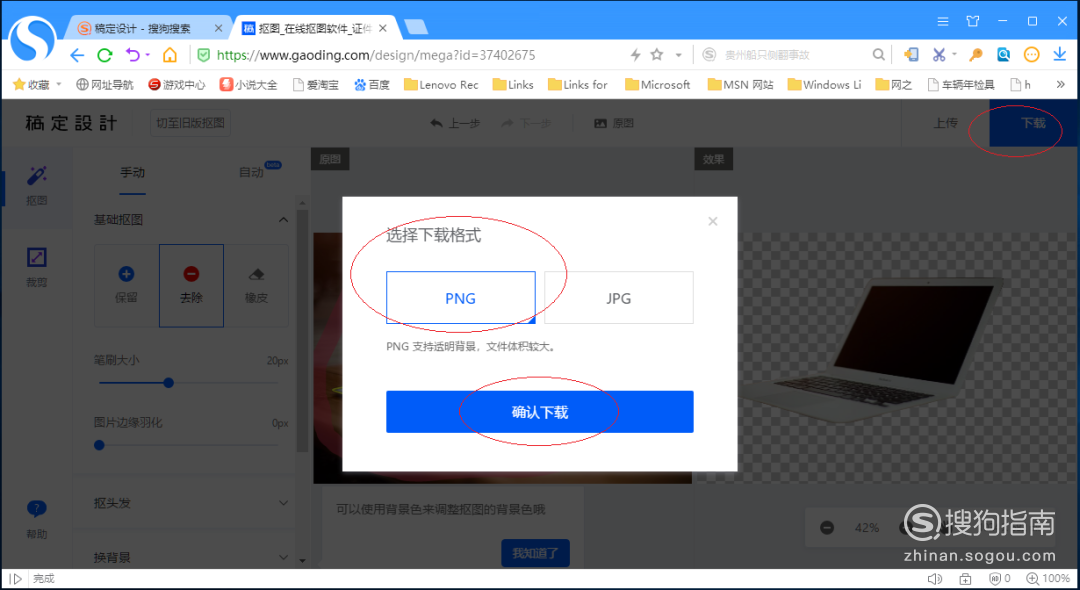Open the MSN 网站 bookmark folder
1080x590 pixels.
(x=740, y=84)
